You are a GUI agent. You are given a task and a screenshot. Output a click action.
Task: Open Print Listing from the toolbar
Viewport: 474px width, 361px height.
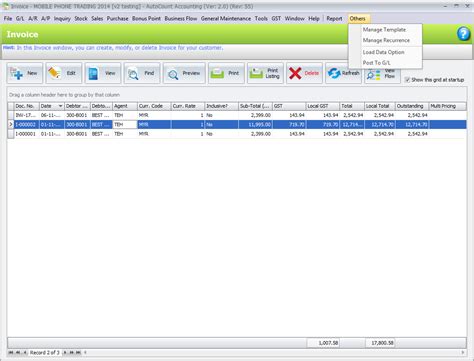[x=265, y=73]
